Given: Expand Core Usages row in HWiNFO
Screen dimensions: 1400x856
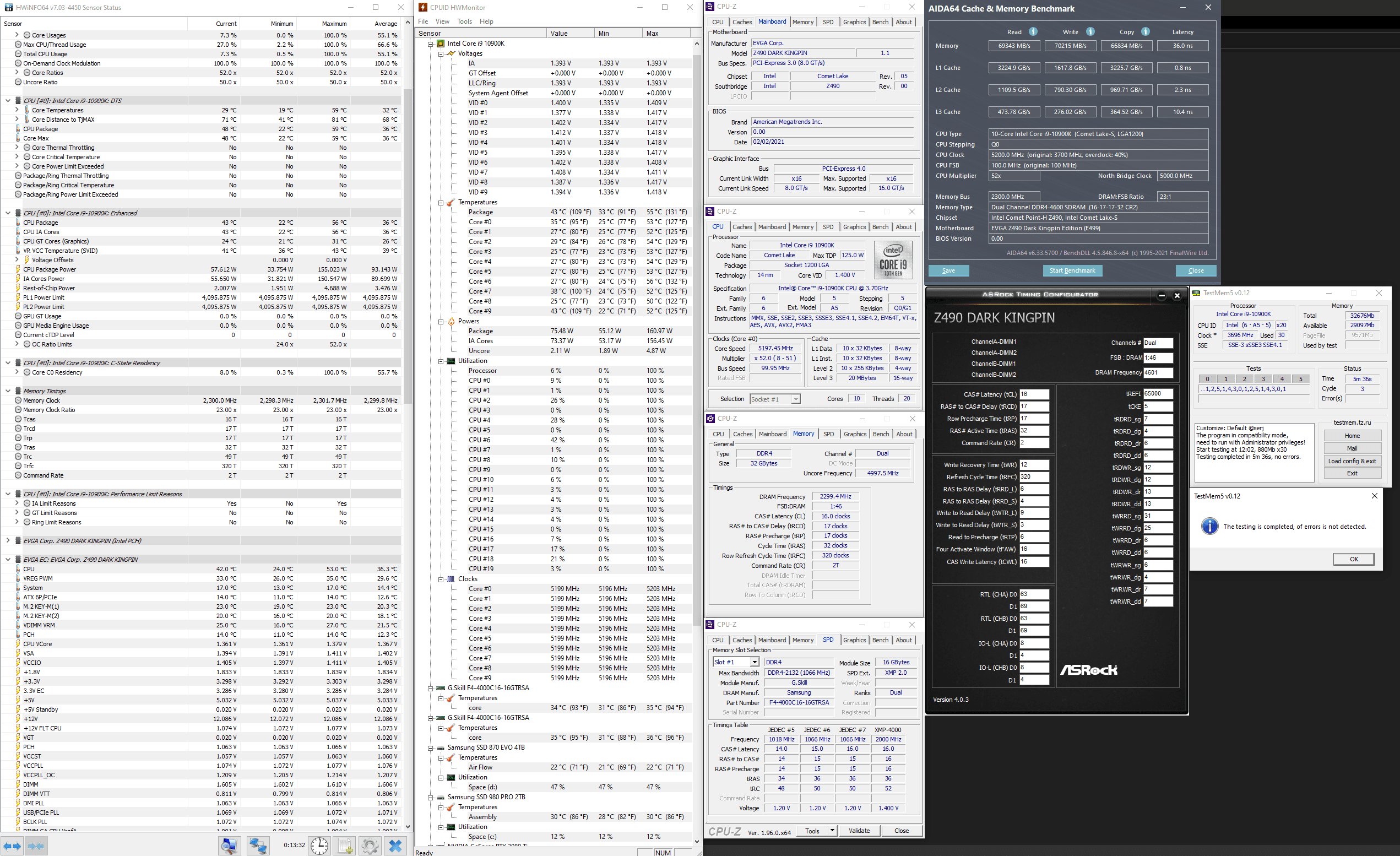Looking at the screenshot, I should click(17, 35).
